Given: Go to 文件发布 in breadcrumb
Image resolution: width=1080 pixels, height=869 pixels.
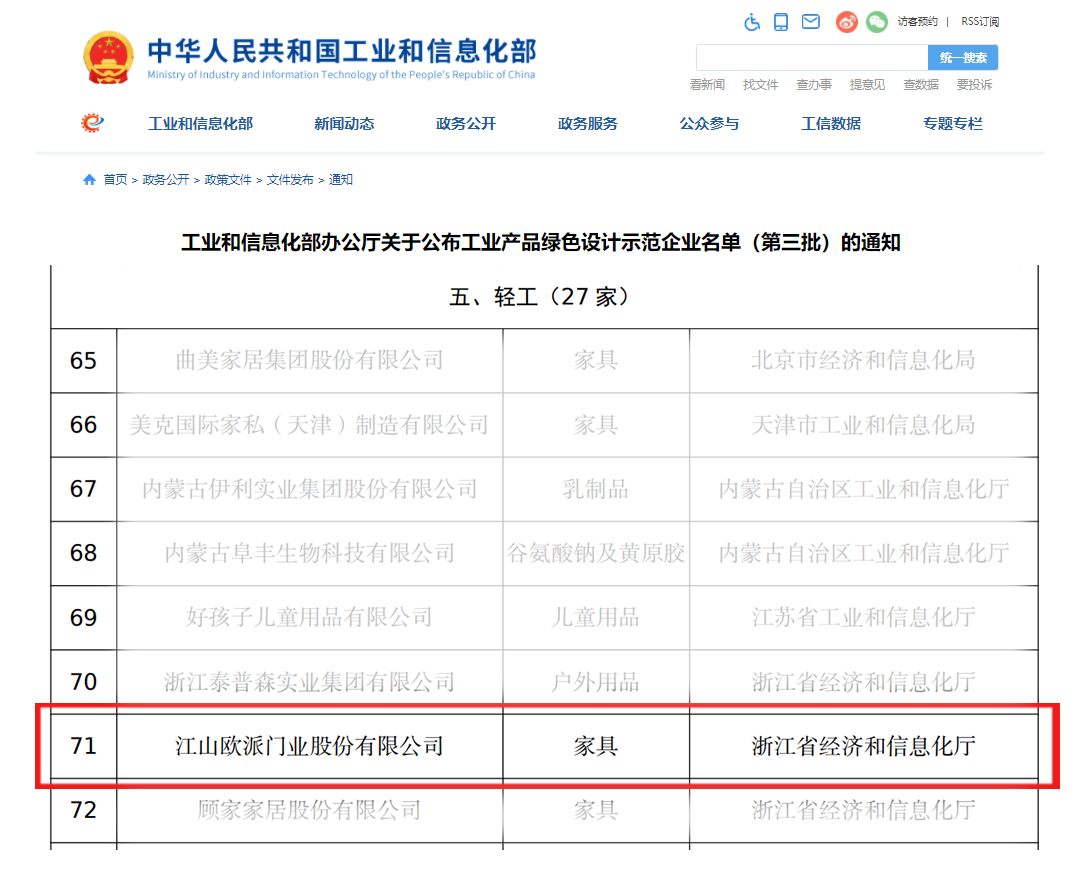Looking at the screenshot, I should [x=290, y=180].
